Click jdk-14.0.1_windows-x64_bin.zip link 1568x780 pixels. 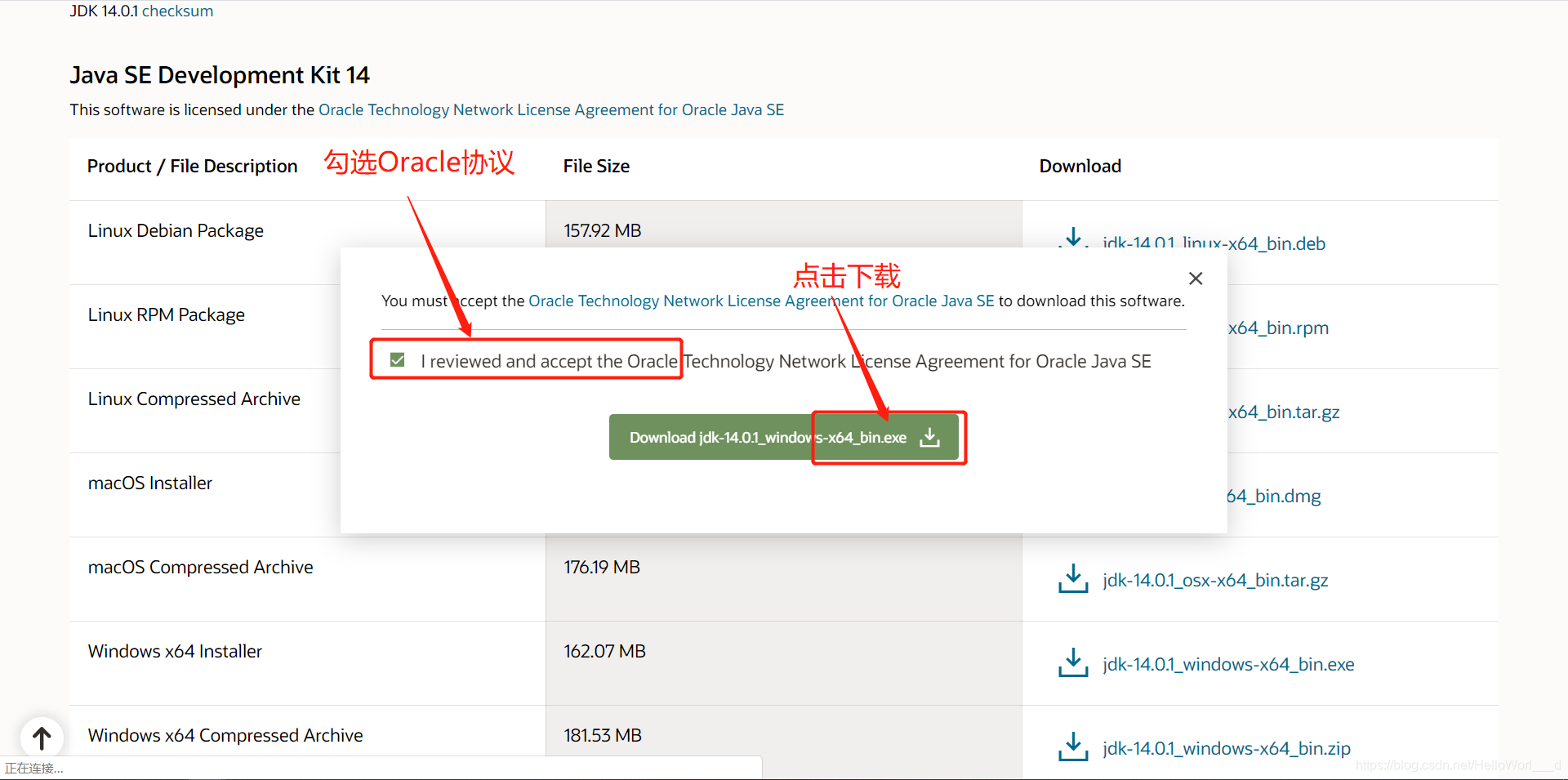(x=1227, y=748)
